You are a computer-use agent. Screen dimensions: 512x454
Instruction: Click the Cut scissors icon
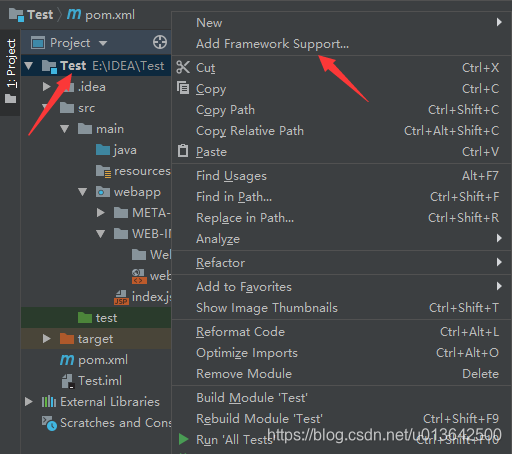[x=183, y=67]
